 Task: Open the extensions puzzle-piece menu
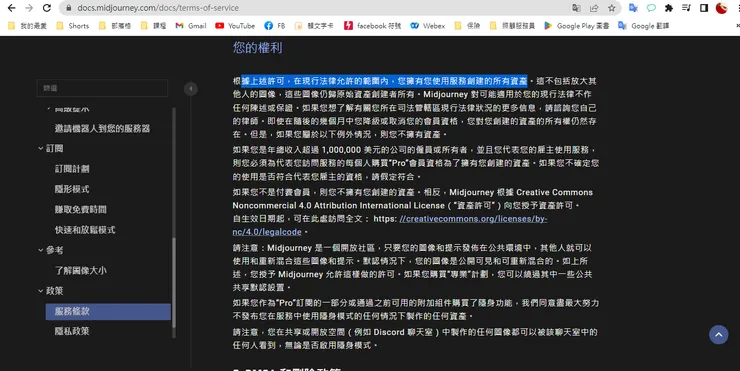pos(669,8)
